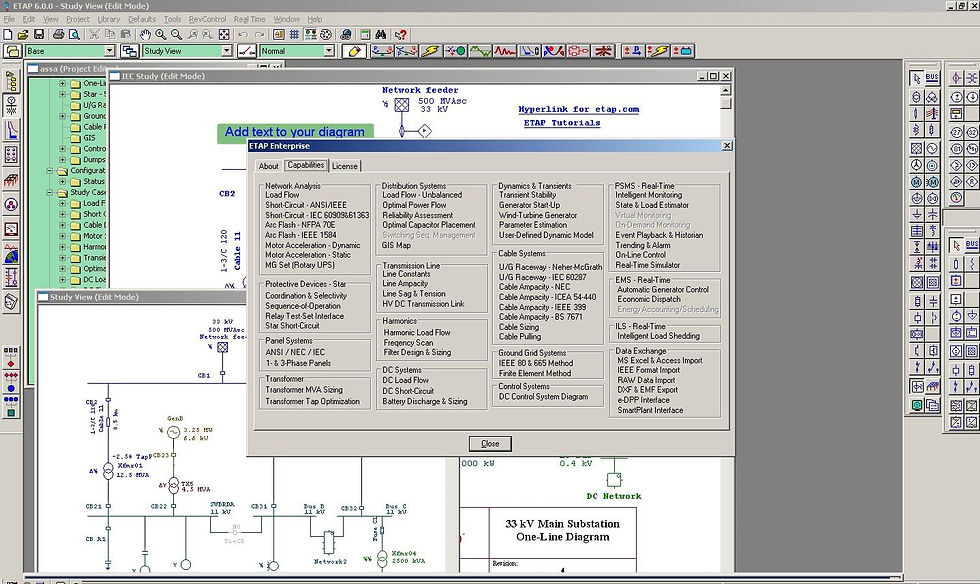Click the 'Network feeder' label in IEC Study
Image resolution: width=980 pixels, height=584 pixels.
pyautogui.click(x=420, y=90)
